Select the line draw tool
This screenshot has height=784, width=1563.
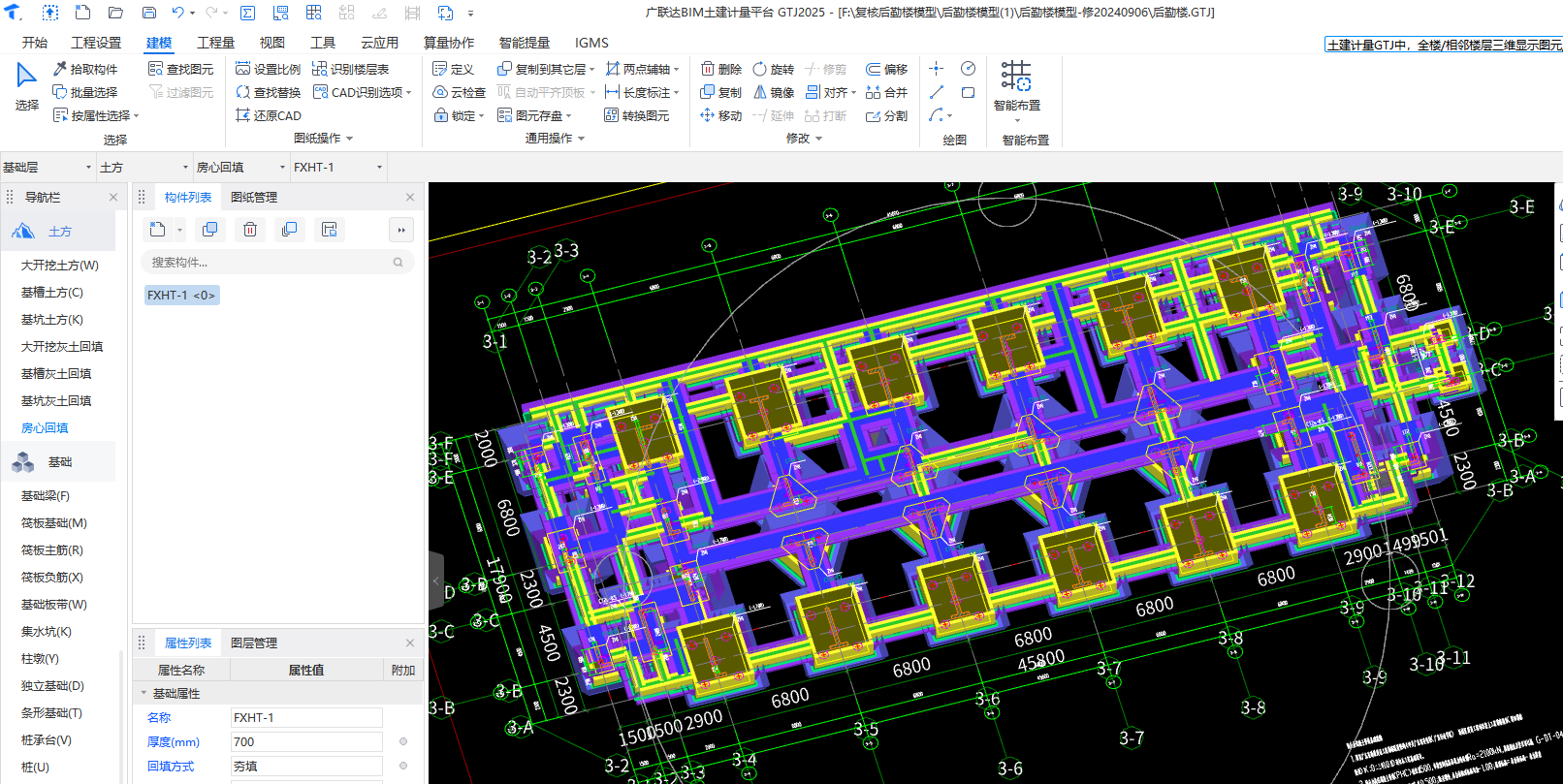pos(936,92)
